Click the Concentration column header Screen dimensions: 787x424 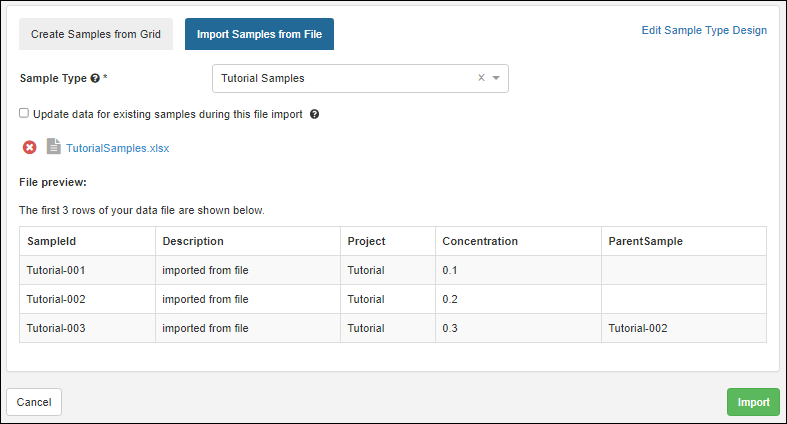[x=480, y=241]
